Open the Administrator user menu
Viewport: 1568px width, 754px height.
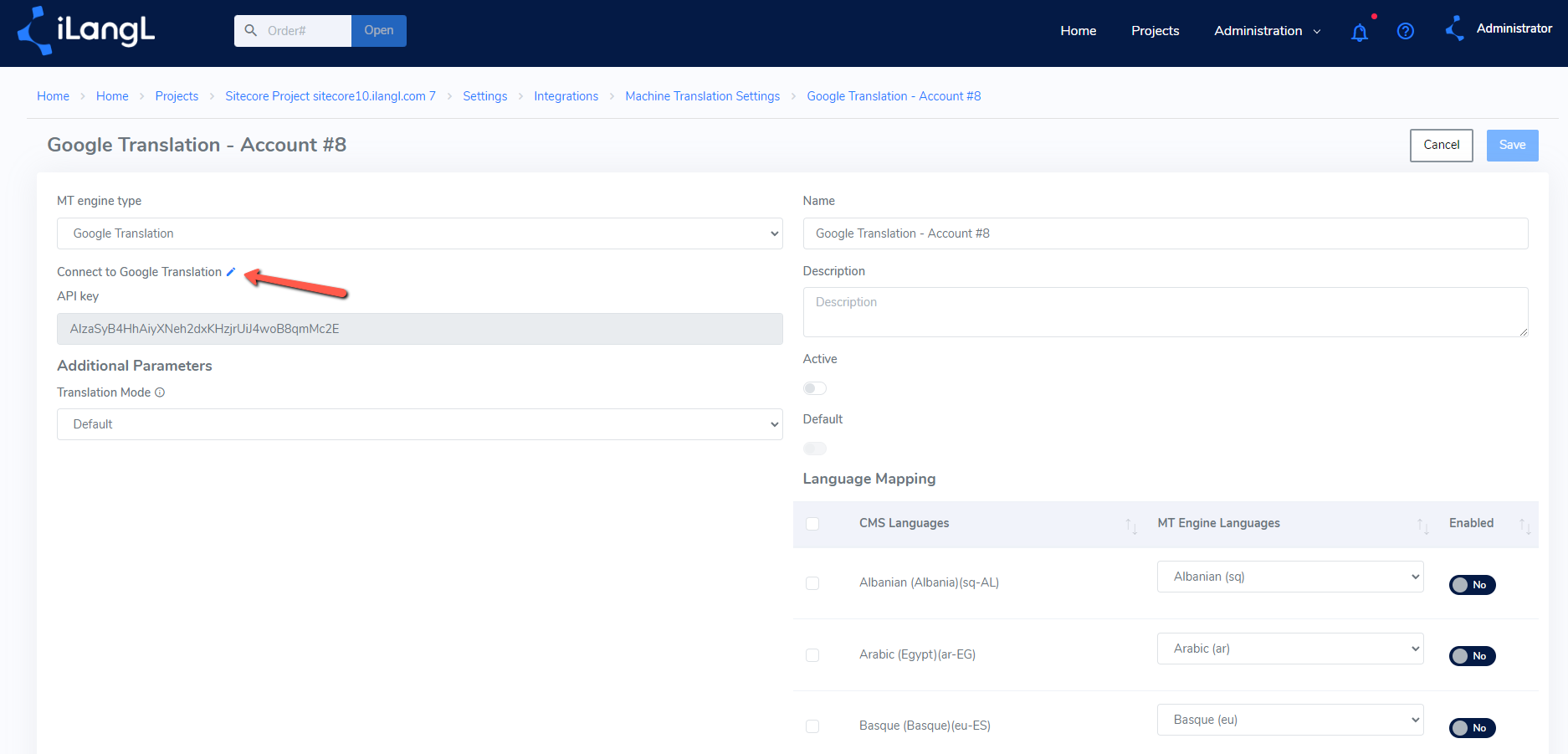tap(1514, 28)
